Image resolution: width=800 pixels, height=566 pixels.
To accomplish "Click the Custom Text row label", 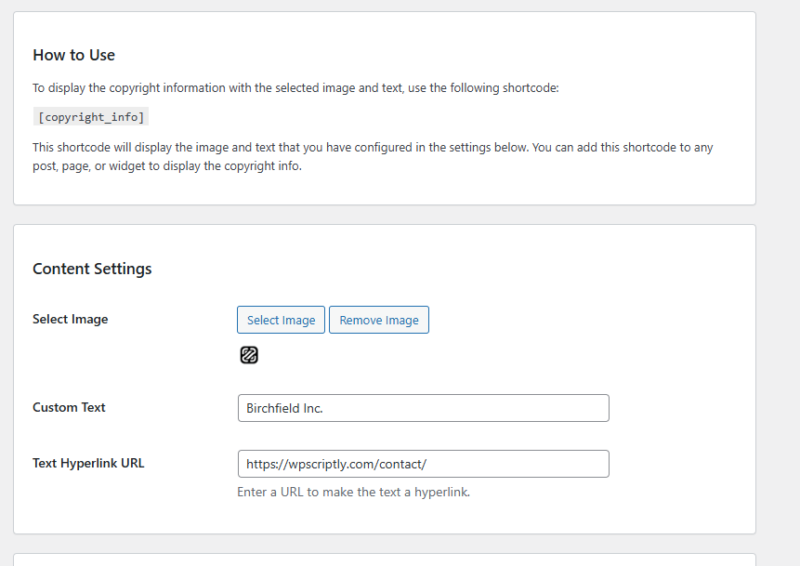I will [69, 407].
